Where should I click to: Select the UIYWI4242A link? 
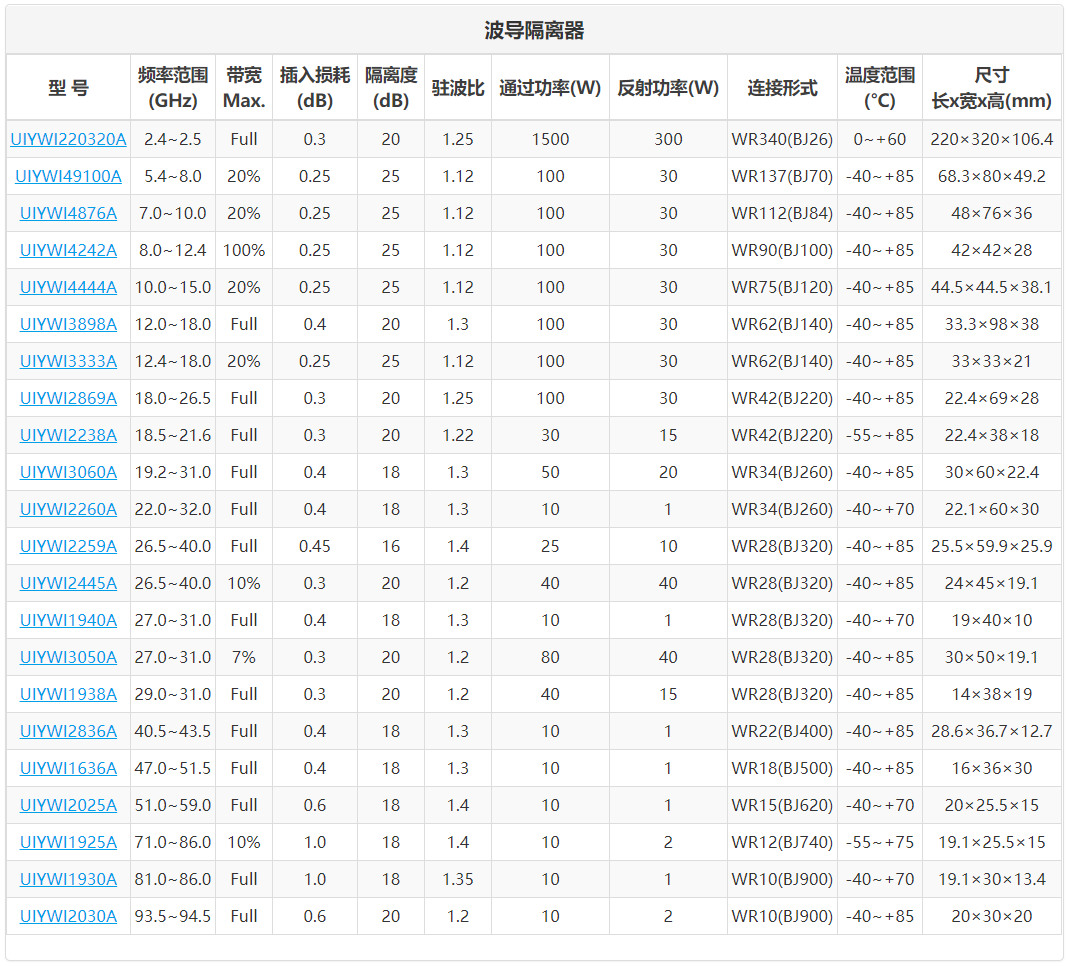(68, 250)
